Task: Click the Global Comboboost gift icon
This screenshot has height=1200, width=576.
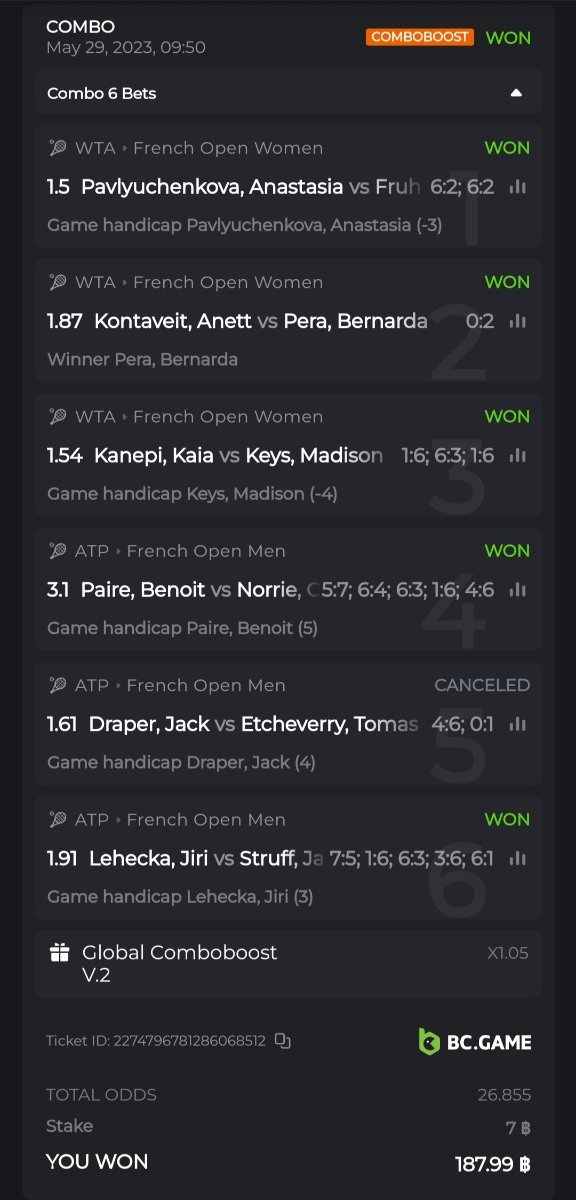Action: 60,953
